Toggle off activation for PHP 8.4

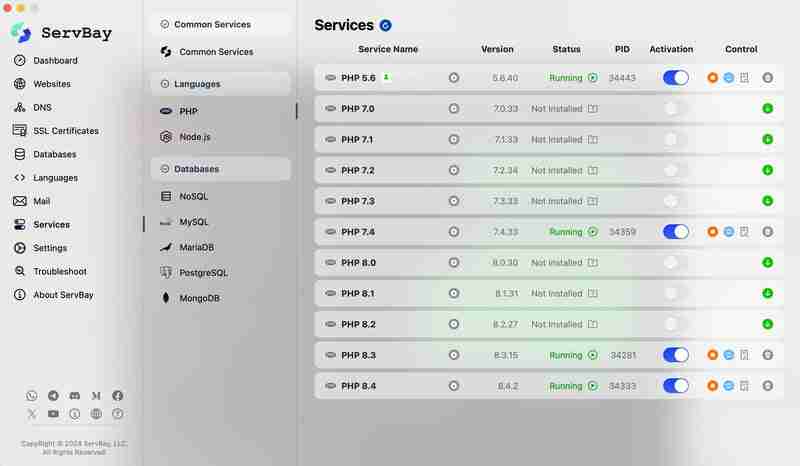click(x=676, y=386)
